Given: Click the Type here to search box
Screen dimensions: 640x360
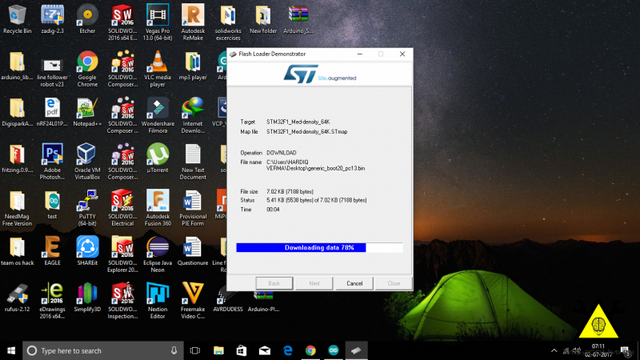Looking at the screenshot, I should (103, 351).
